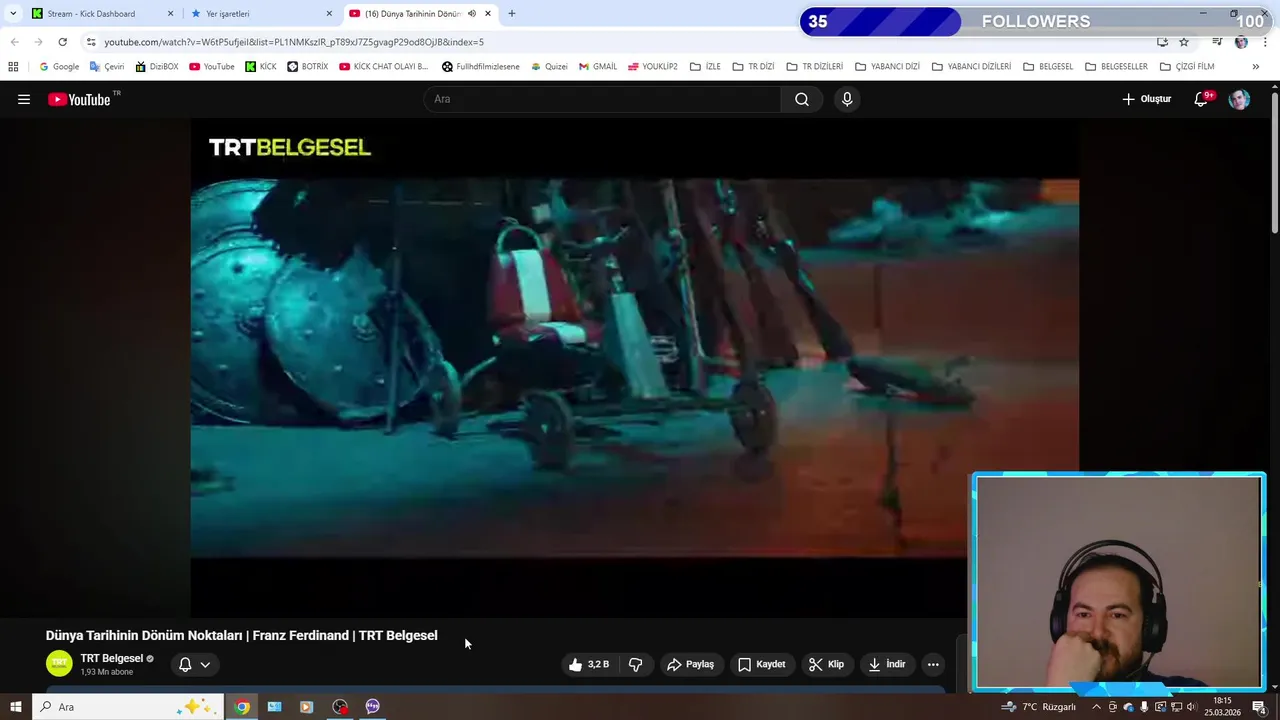Image resolution: width=1280 pixels, height=720 pixels.
Task: Open GMAİL bookmark
Action: click(598, 67)
